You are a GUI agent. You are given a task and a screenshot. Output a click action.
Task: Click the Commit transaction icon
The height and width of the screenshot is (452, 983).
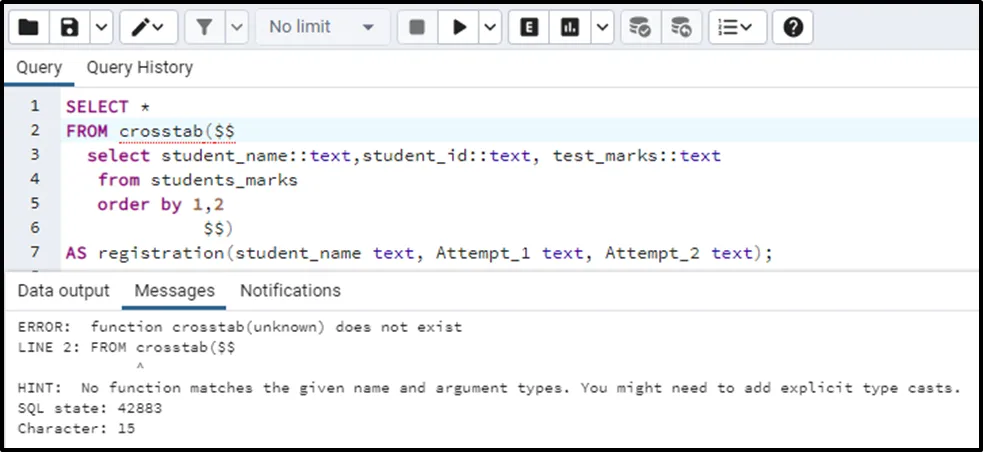(640, 27)
